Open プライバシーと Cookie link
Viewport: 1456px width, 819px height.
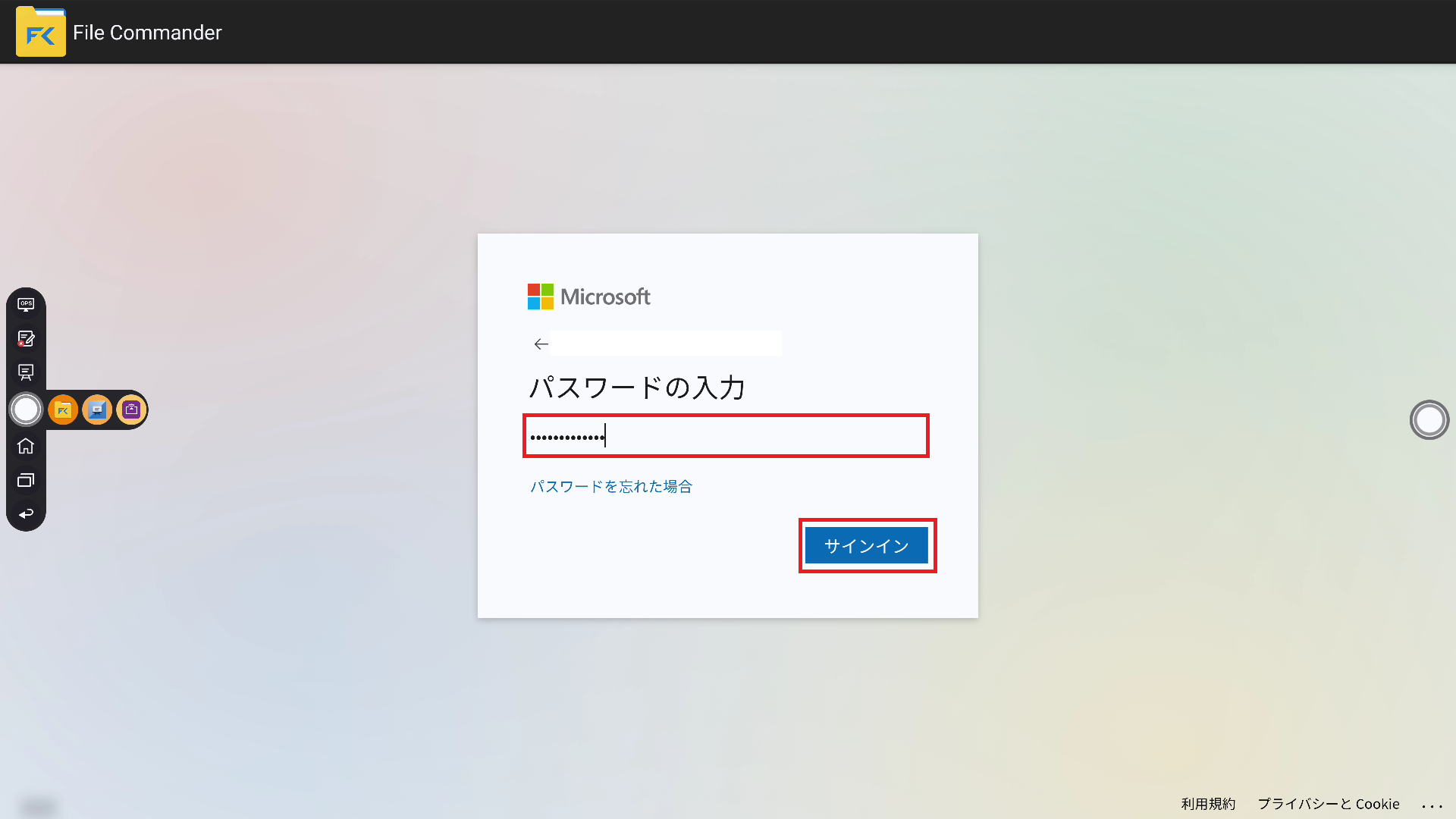point(1329,804)
